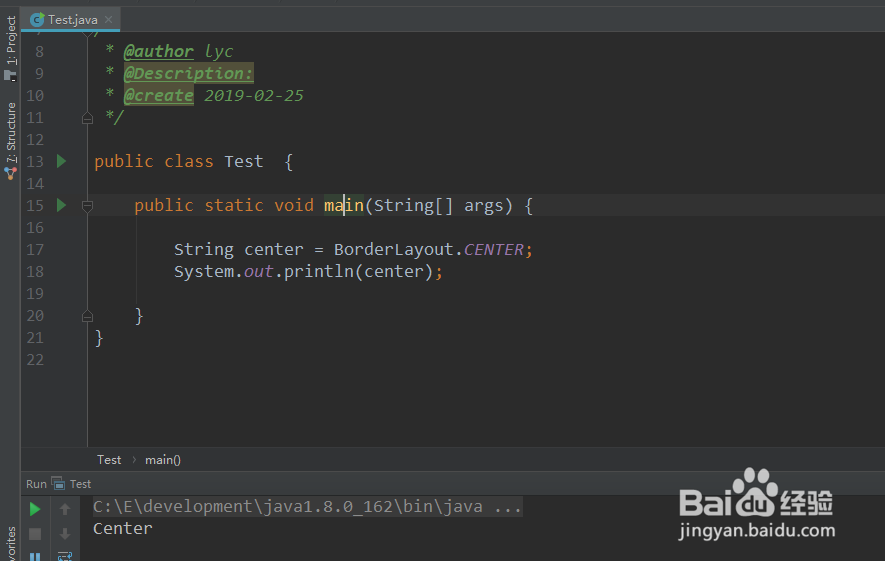Toggle soft-wrap icon in Run console toolbar
This screenshot has width=885, height=561.
[x=65, y=556]
